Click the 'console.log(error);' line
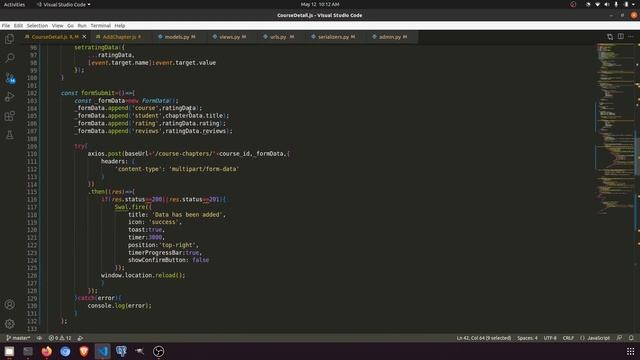640x360 pixels. pos(119,305)
